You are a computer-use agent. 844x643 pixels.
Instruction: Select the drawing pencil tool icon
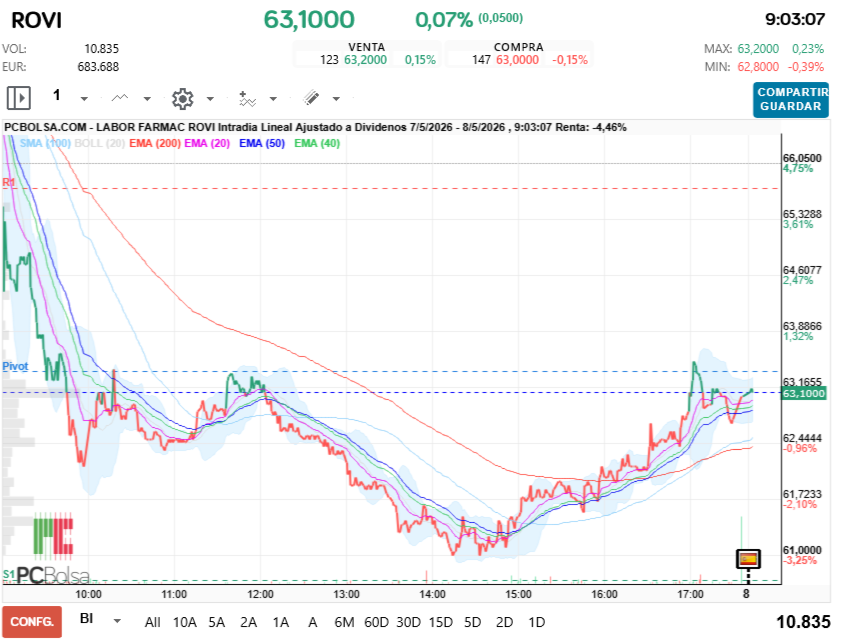(x=311, y=98)
